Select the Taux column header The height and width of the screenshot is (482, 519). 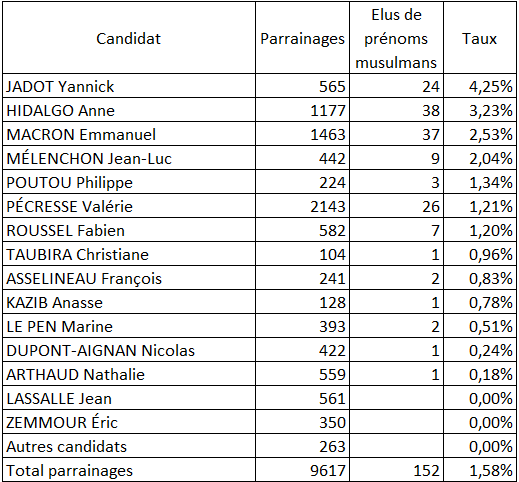click(x=480, y=38)
